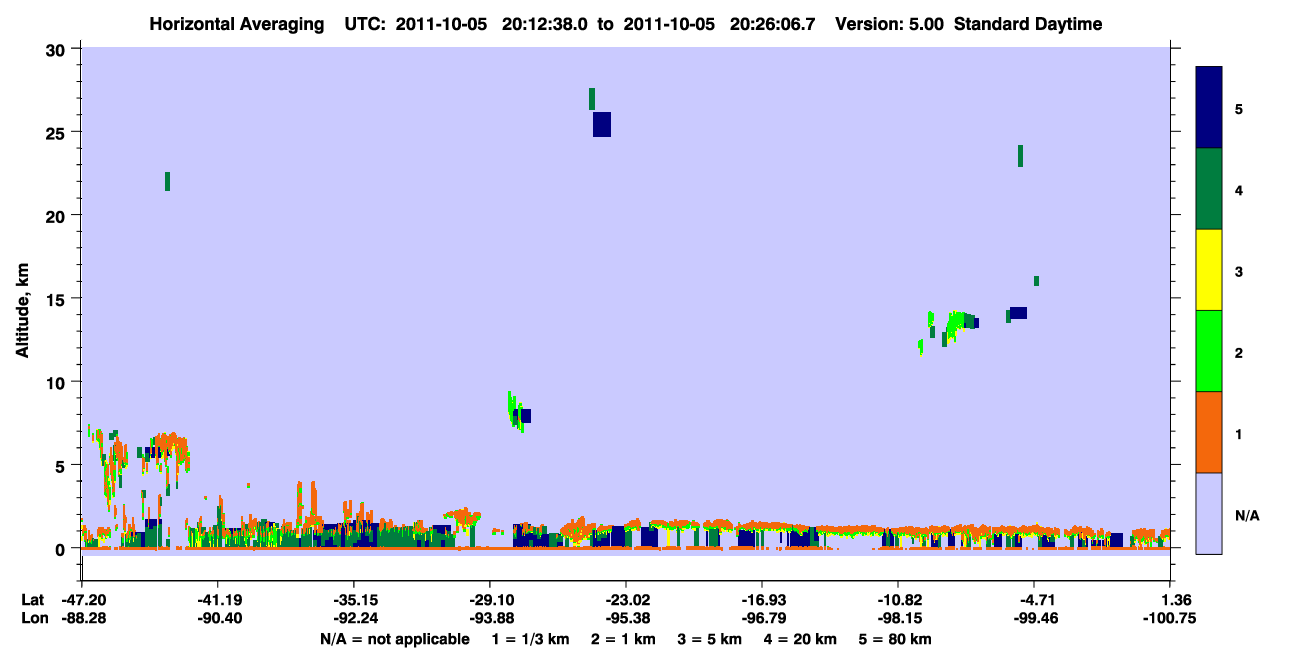Click the latitude value -47.20

(x=84, y=601)
